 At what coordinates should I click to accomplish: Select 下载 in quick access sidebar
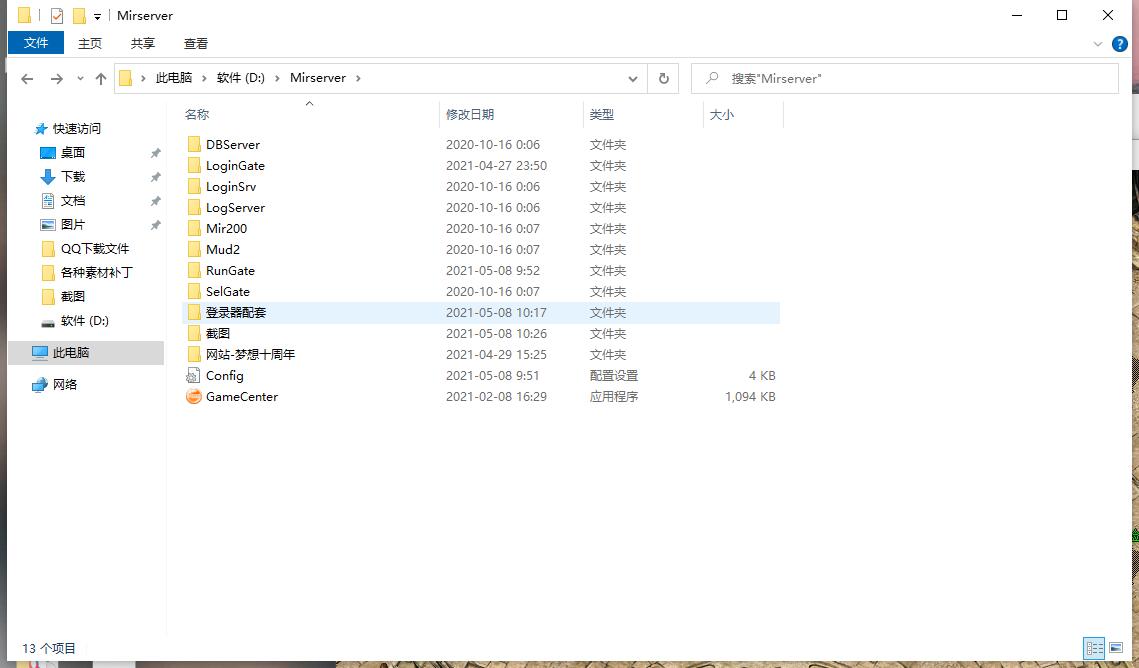click(x=73, y=177)
